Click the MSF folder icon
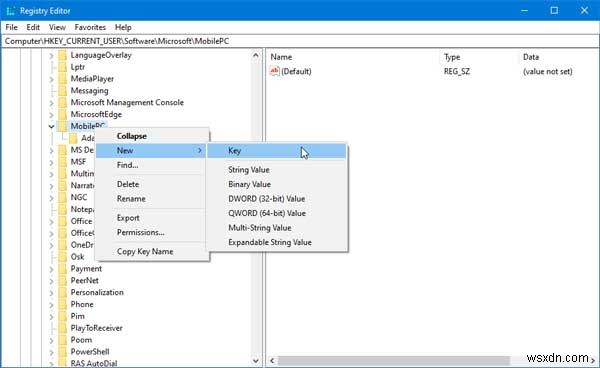Image resolution: width=600 pixels, height=368 pixels. (x=62, y=162)
